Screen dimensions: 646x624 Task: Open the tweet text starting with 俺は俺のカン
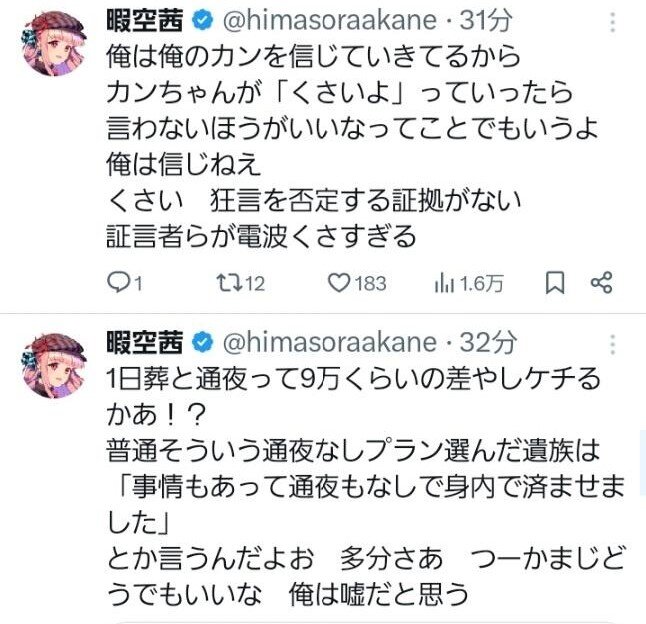tap(352, 146)
